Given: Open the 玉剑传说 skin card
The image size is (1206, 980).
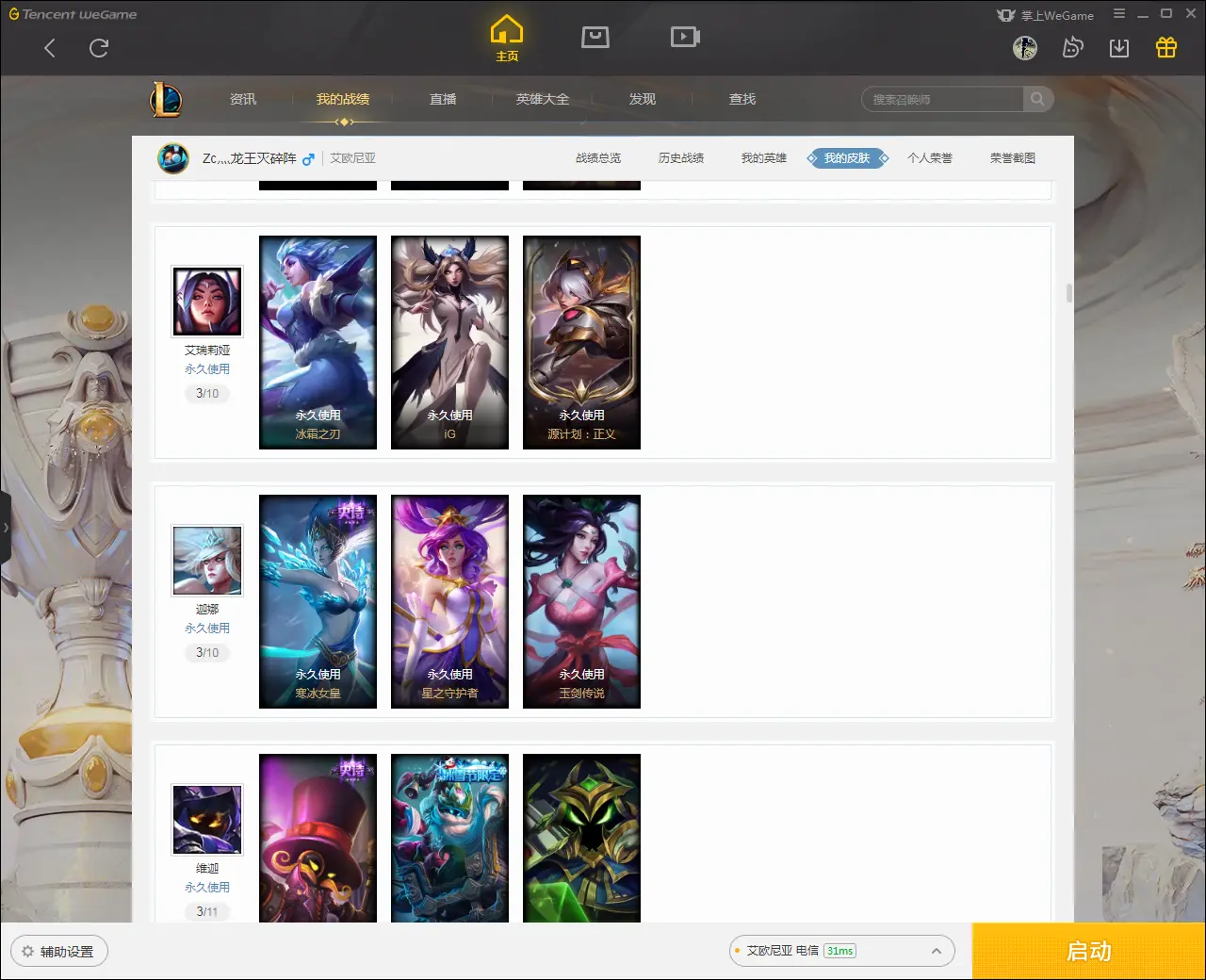Looking at the screenshot, I should (581, 601).
